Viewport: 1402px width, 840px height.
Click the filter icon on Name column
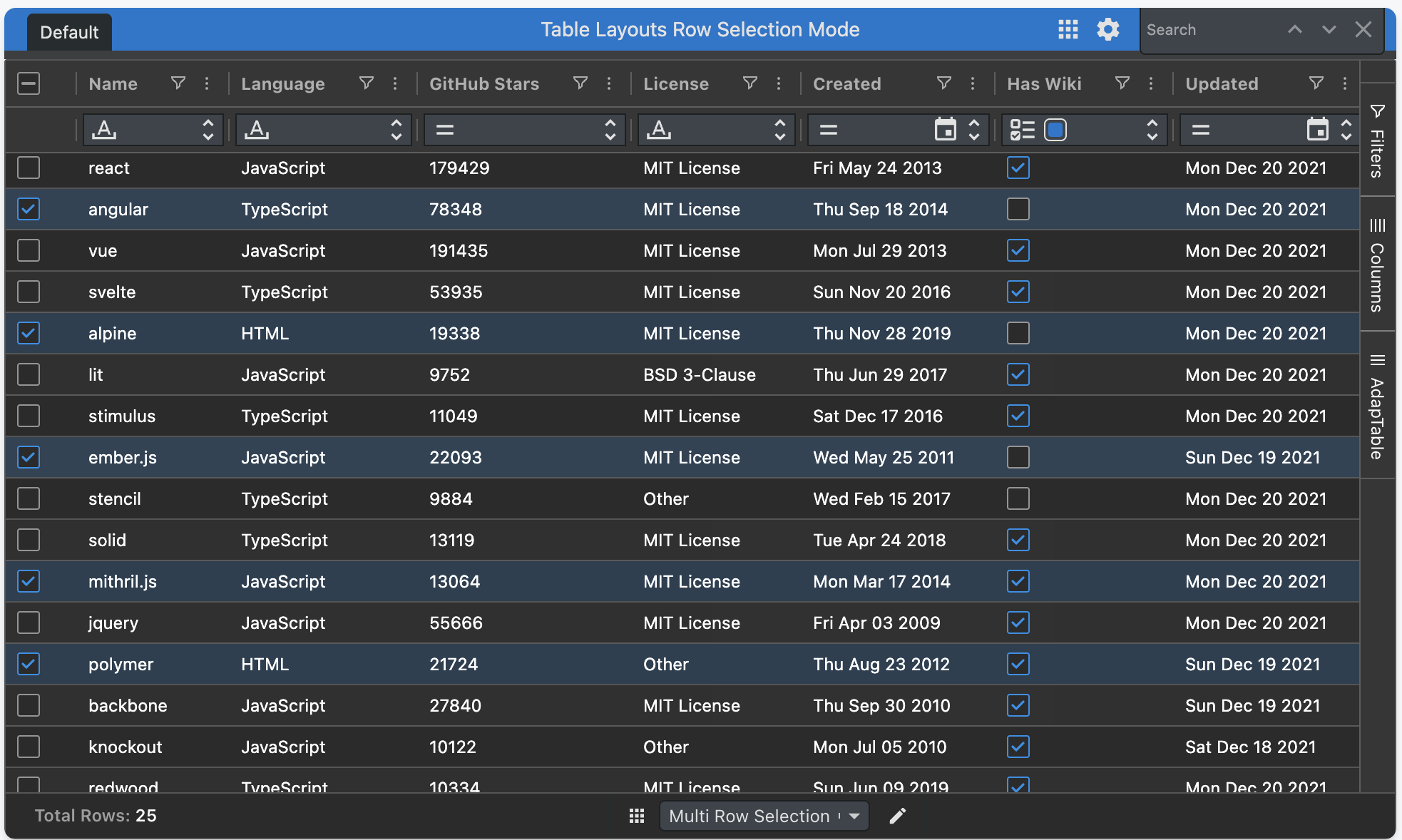point(178,83)
